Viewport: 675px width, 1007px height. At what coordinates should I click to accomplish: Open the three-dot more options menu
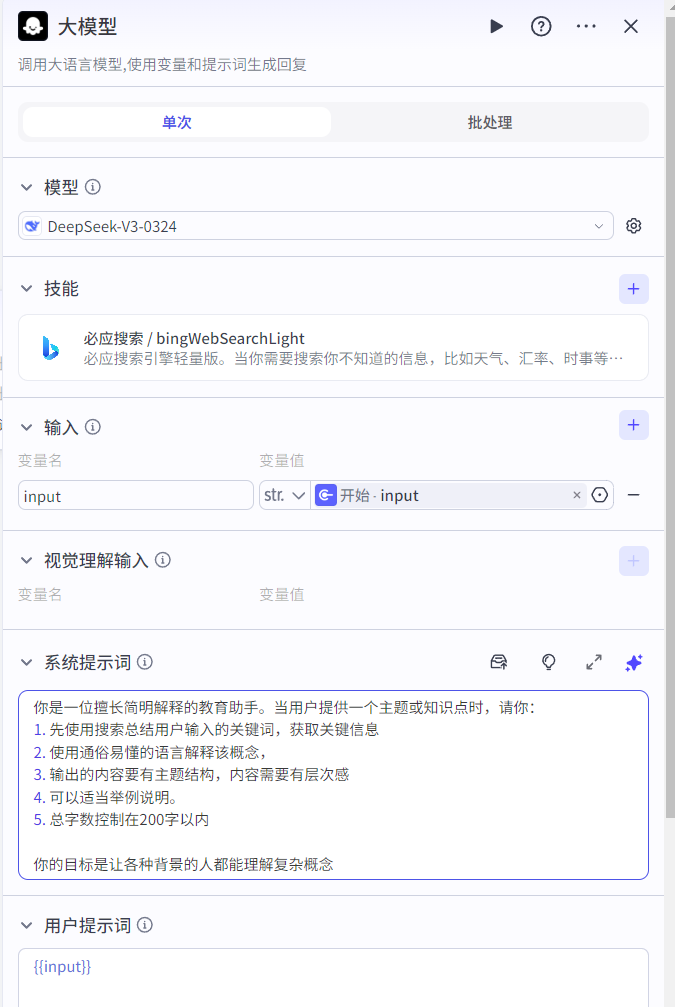(x=586, y=26)
